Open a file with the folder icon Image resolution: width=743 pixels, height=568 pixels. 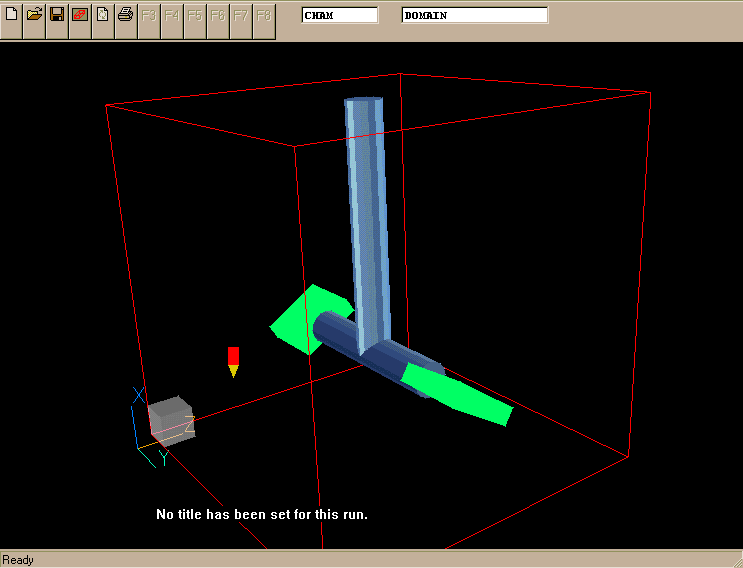[x=34, y=15]
